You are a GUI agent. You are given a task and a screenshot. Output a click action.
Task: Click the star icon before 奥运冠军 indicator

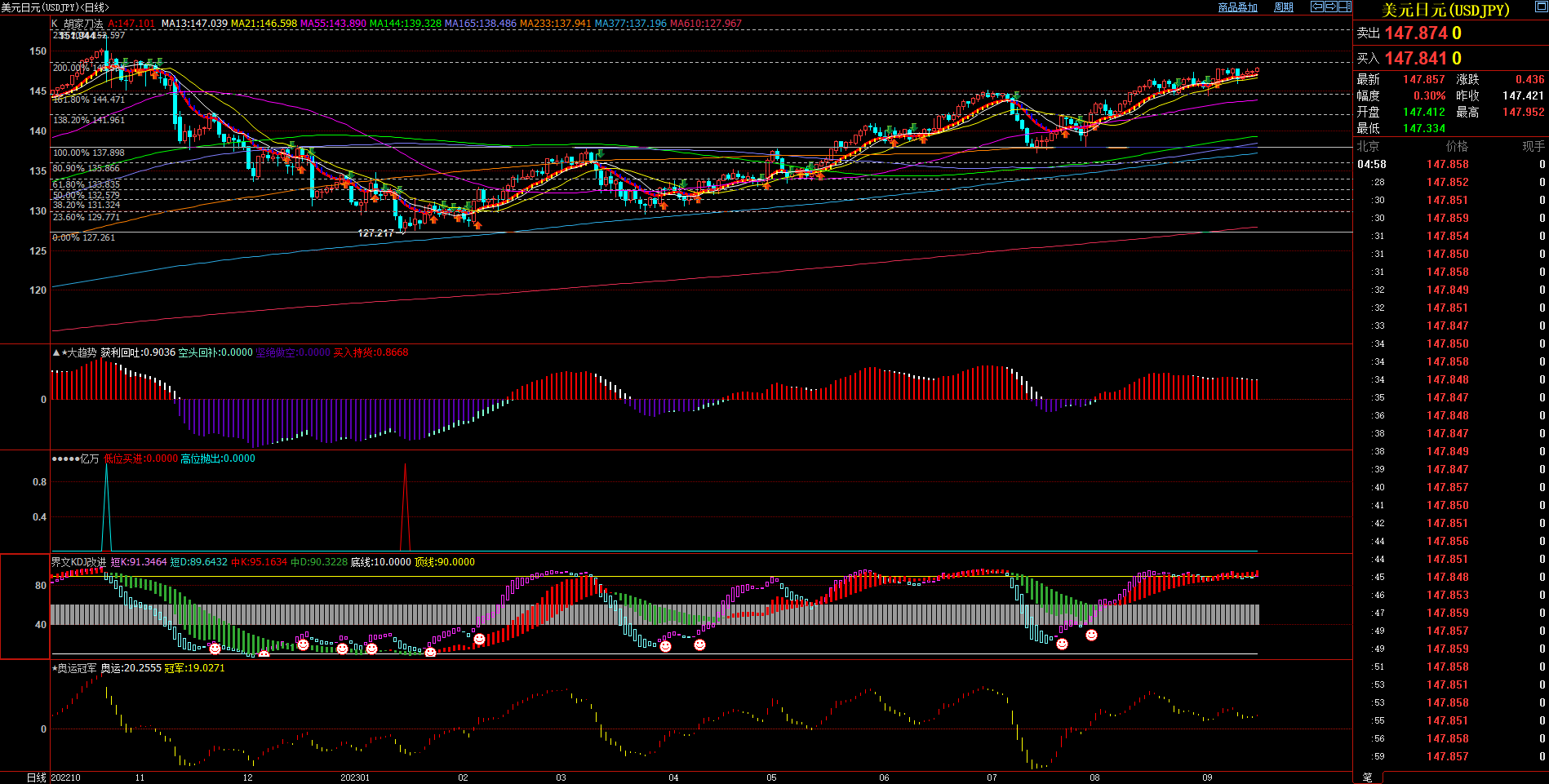[55, 668]
